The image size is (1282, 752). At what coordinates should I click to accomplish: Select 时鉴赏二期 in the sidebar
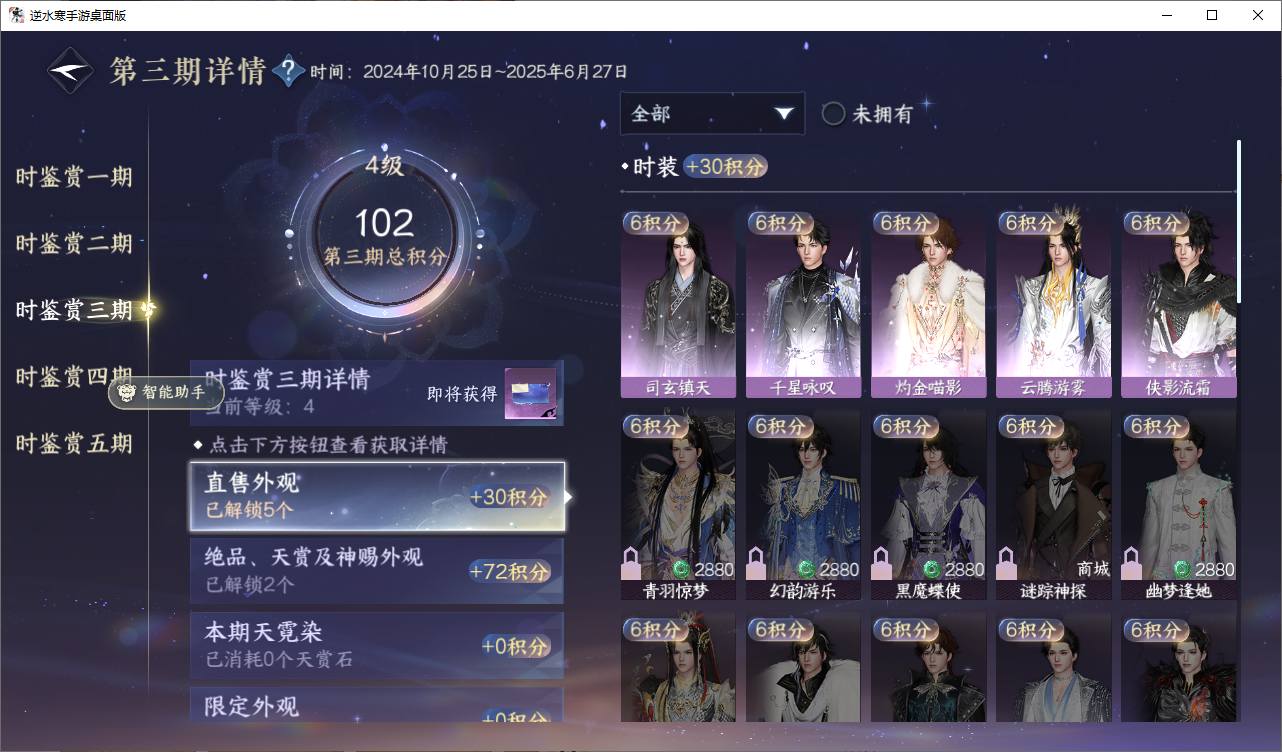(74, 243)
